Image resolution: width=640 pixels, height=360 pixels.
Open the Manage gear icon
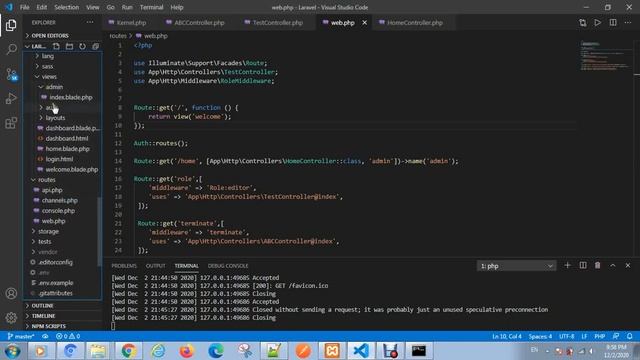(x=11, y=317)
